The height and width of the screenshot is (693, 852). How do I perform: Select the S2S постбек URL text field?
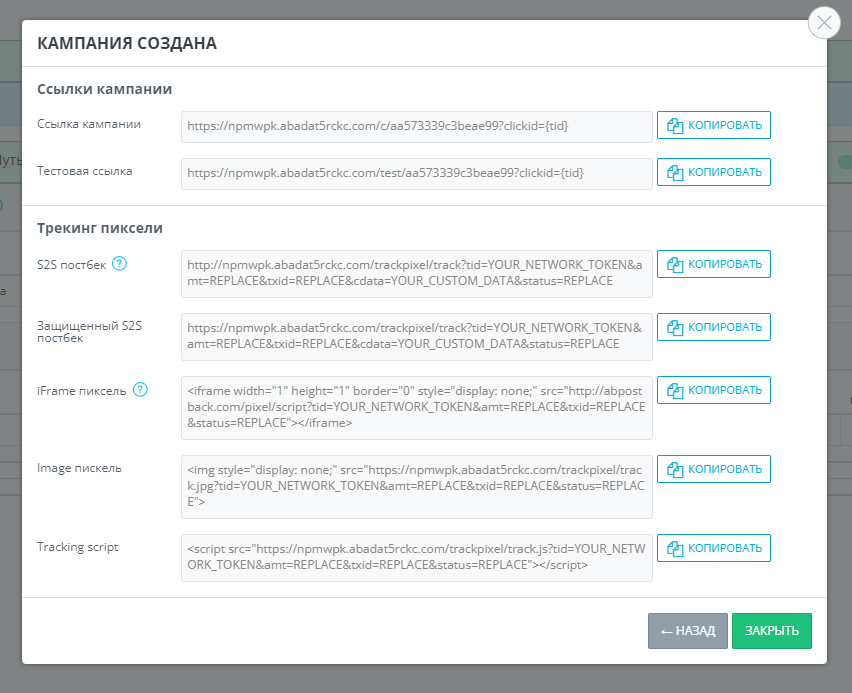(416, 273)
